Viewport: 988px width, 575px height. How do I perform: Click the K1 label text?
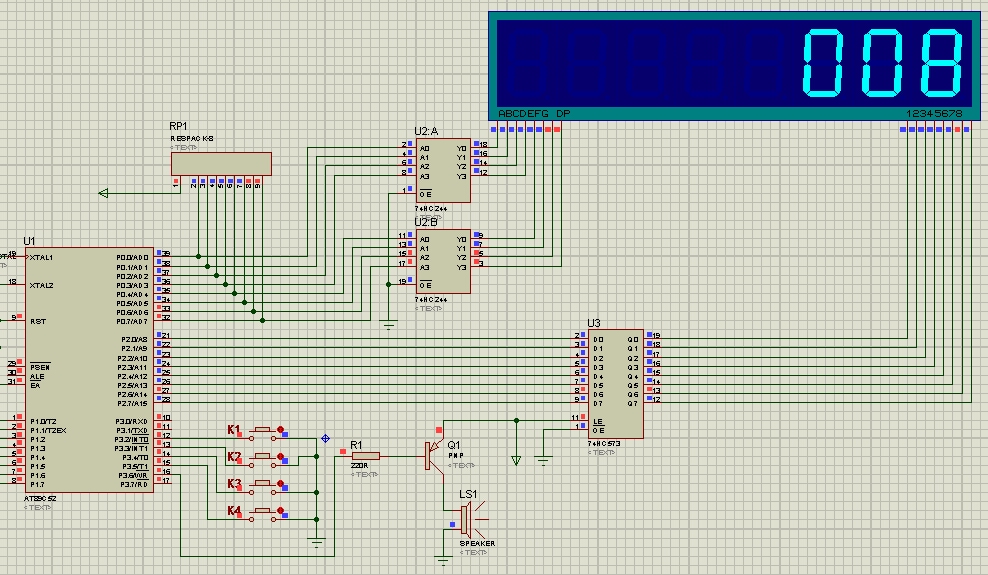pyautogui.click(x=234, y=430)
